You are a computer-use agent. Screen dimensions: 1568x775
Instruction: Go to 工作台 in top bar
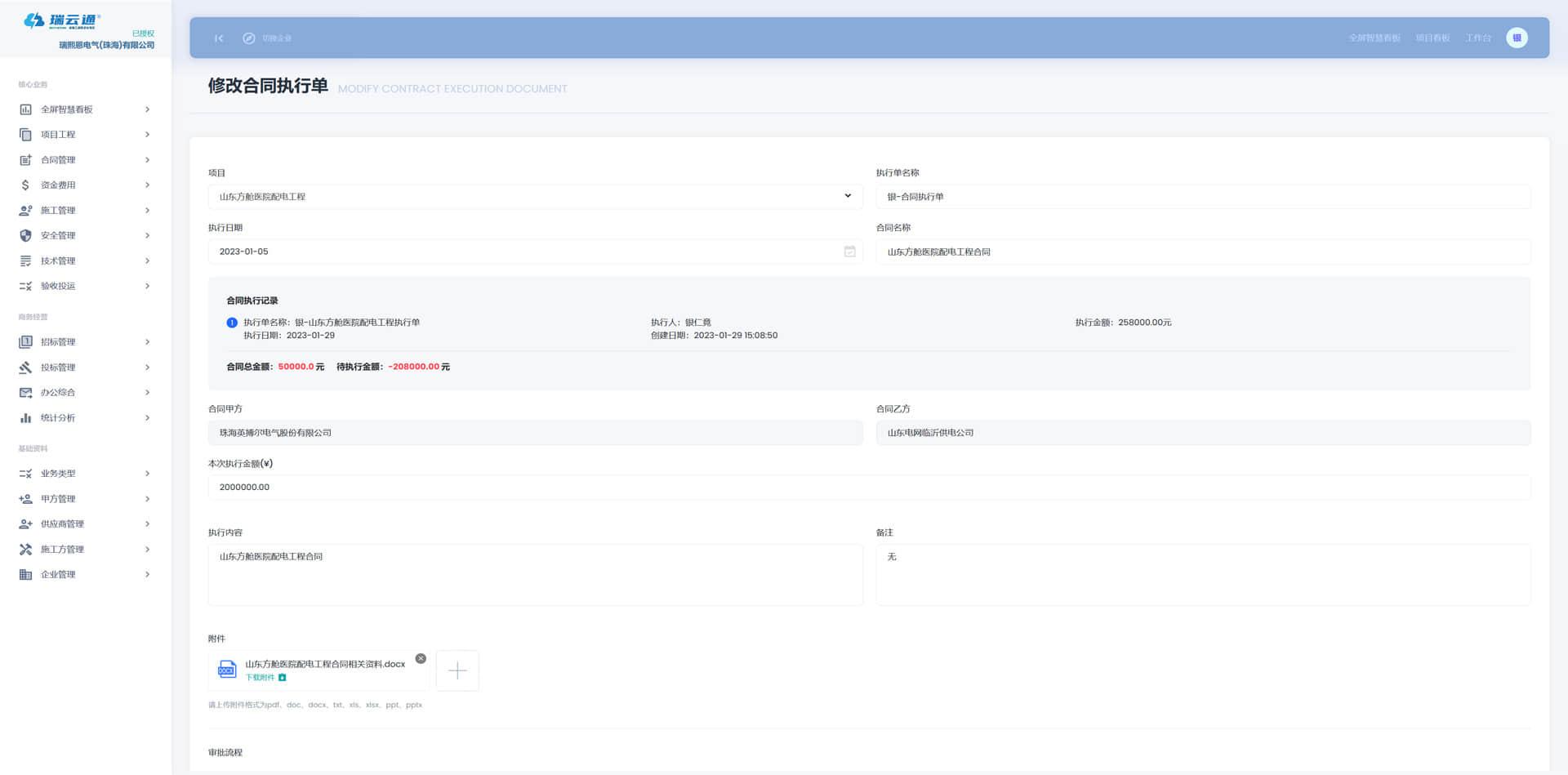tap(1477, 38)
